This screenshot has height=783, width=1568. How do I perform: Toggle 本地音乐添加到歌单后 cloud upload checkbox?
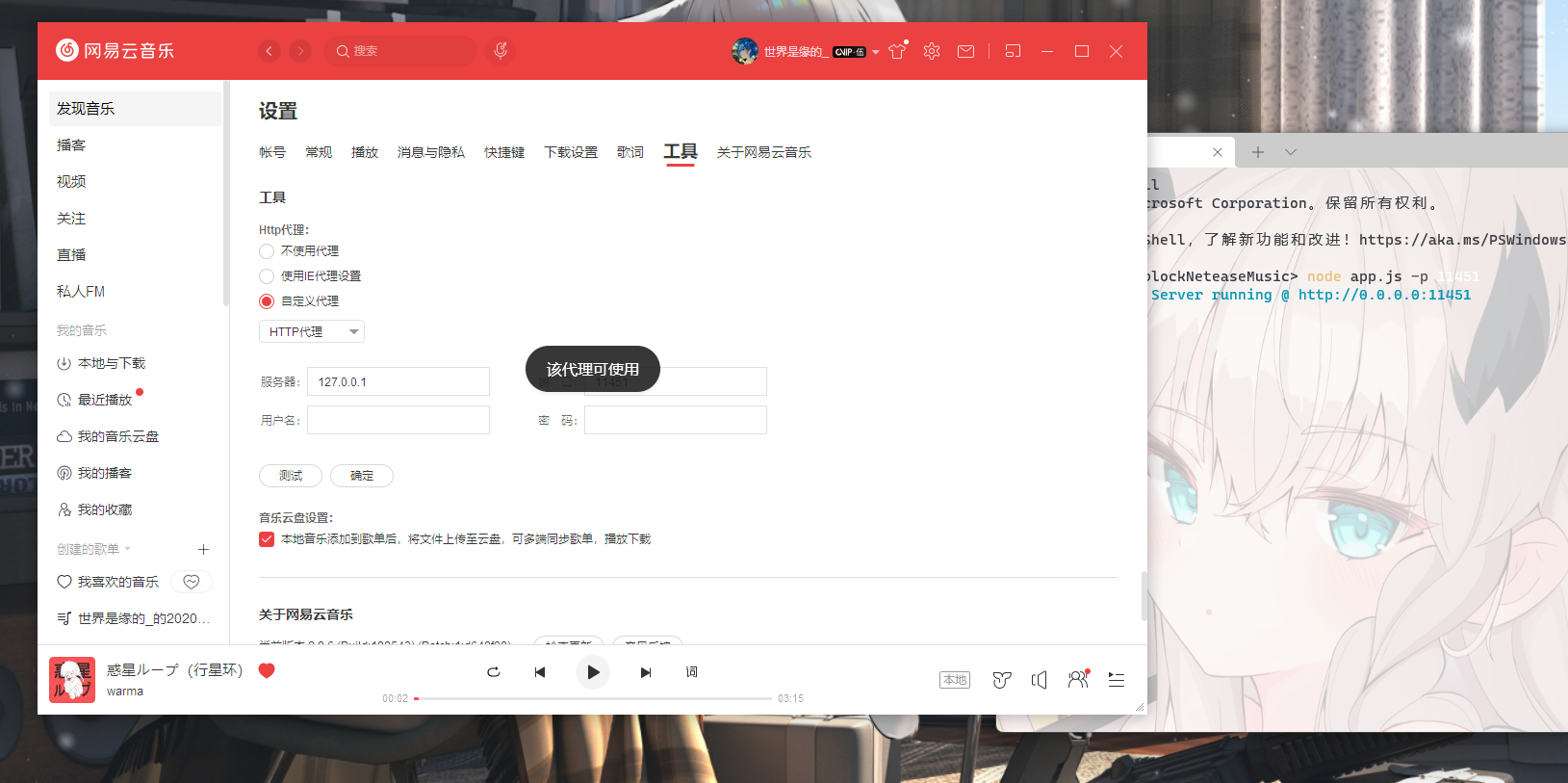[x=267, y=539]
